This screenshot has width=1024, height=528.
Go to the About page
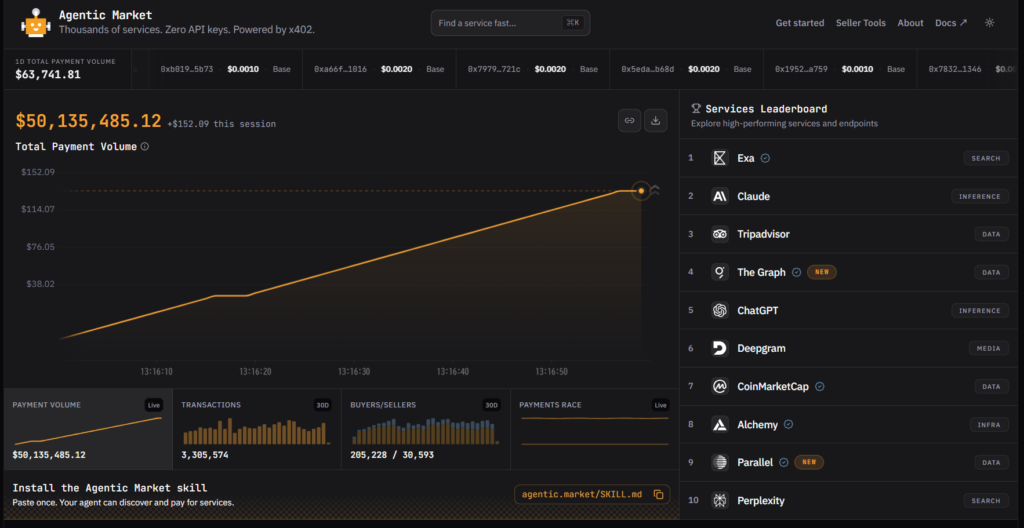(x=910, y=23)
